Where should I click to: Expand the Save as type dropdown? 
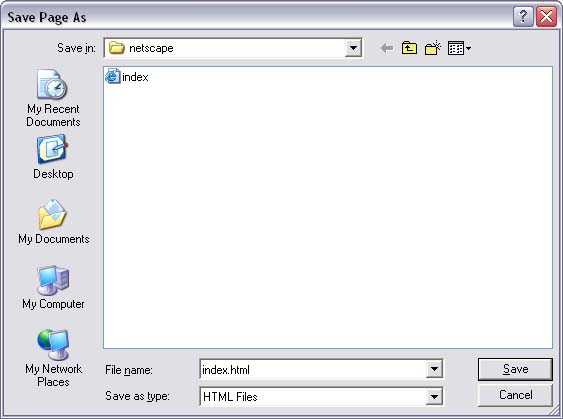(434, 396)
